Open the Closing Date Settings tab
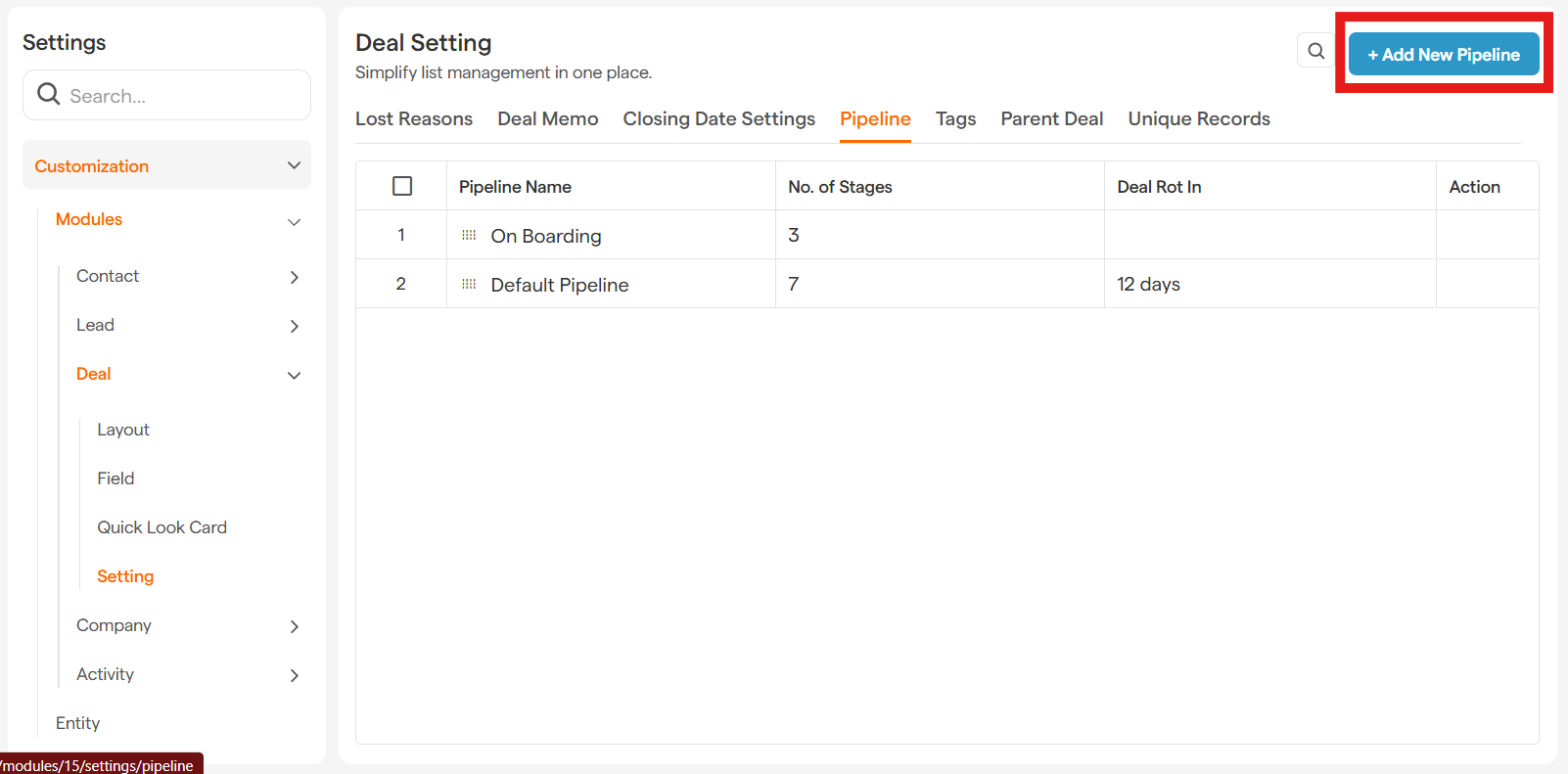Viewport: 1568px width, 774px height. (718, 119)
